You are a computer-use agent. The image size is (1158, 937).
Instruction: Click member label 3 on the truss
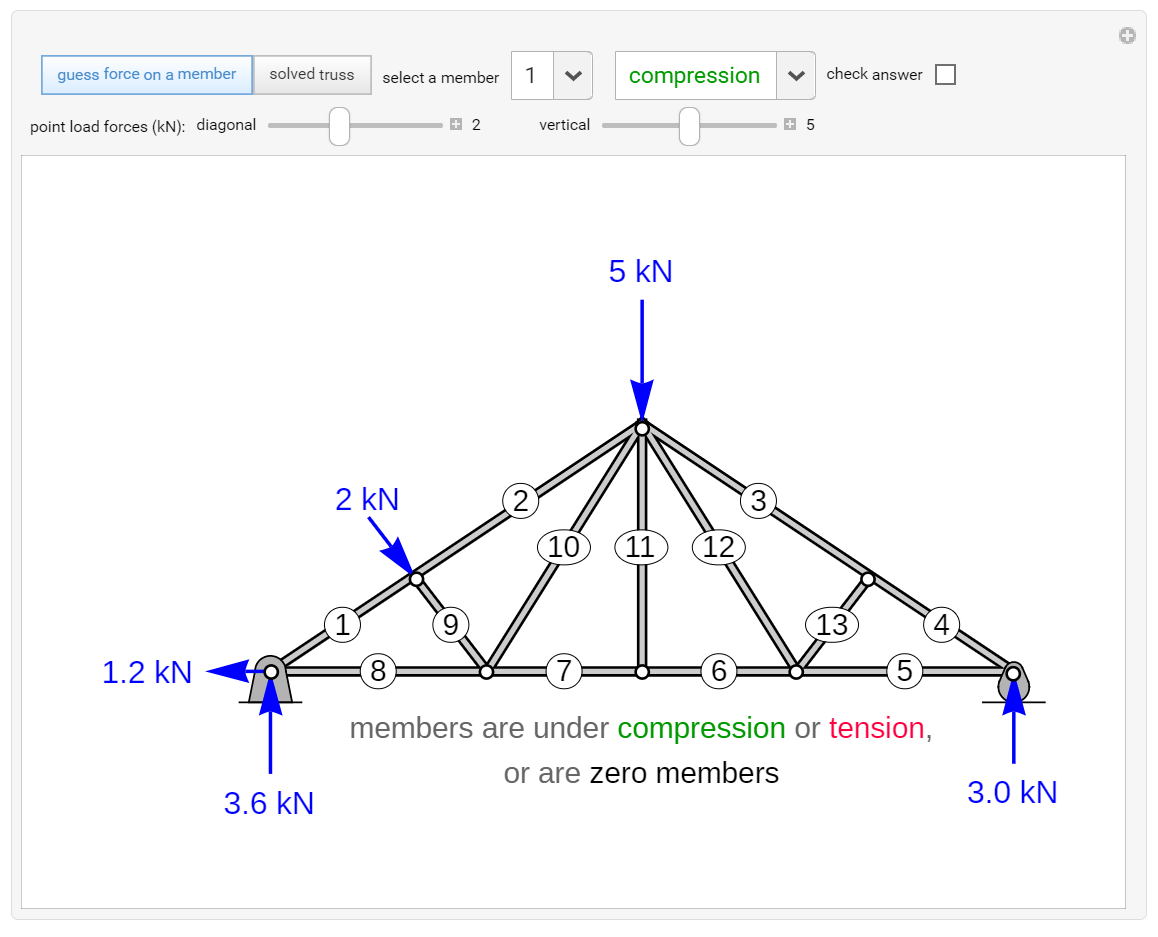(x=758, y=501)
